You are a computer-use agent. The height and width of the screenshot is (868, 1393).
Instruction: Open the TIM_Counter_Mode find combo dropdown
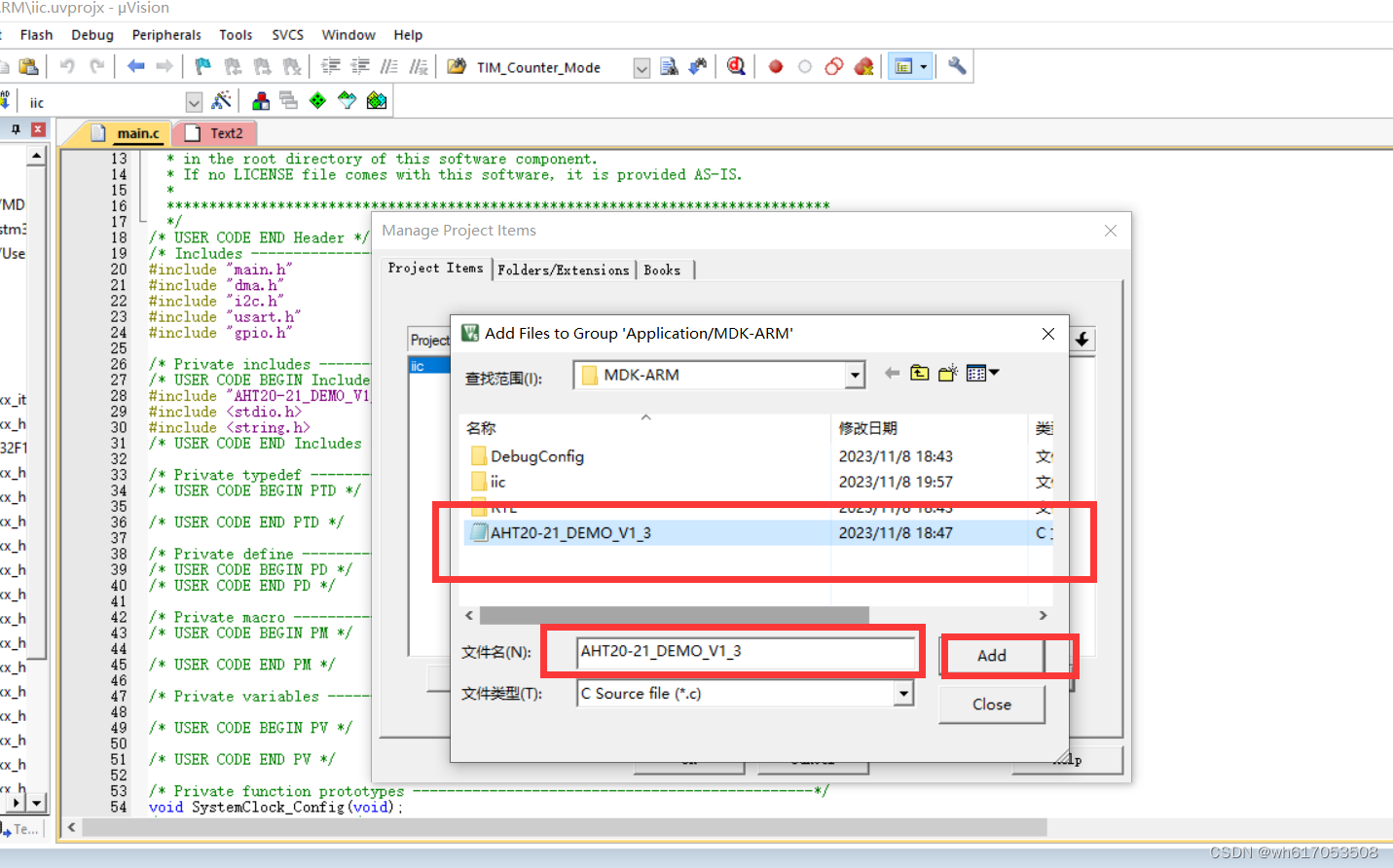(x=642, y=67)
